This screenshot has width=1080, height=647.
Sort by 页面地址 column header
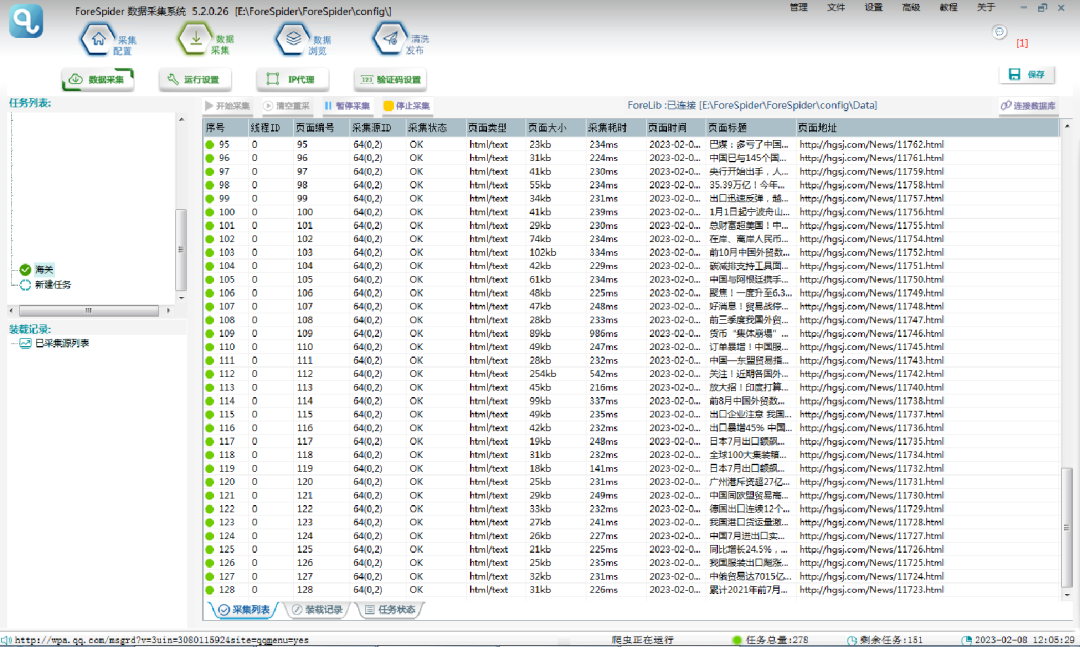tap(926, 127)
